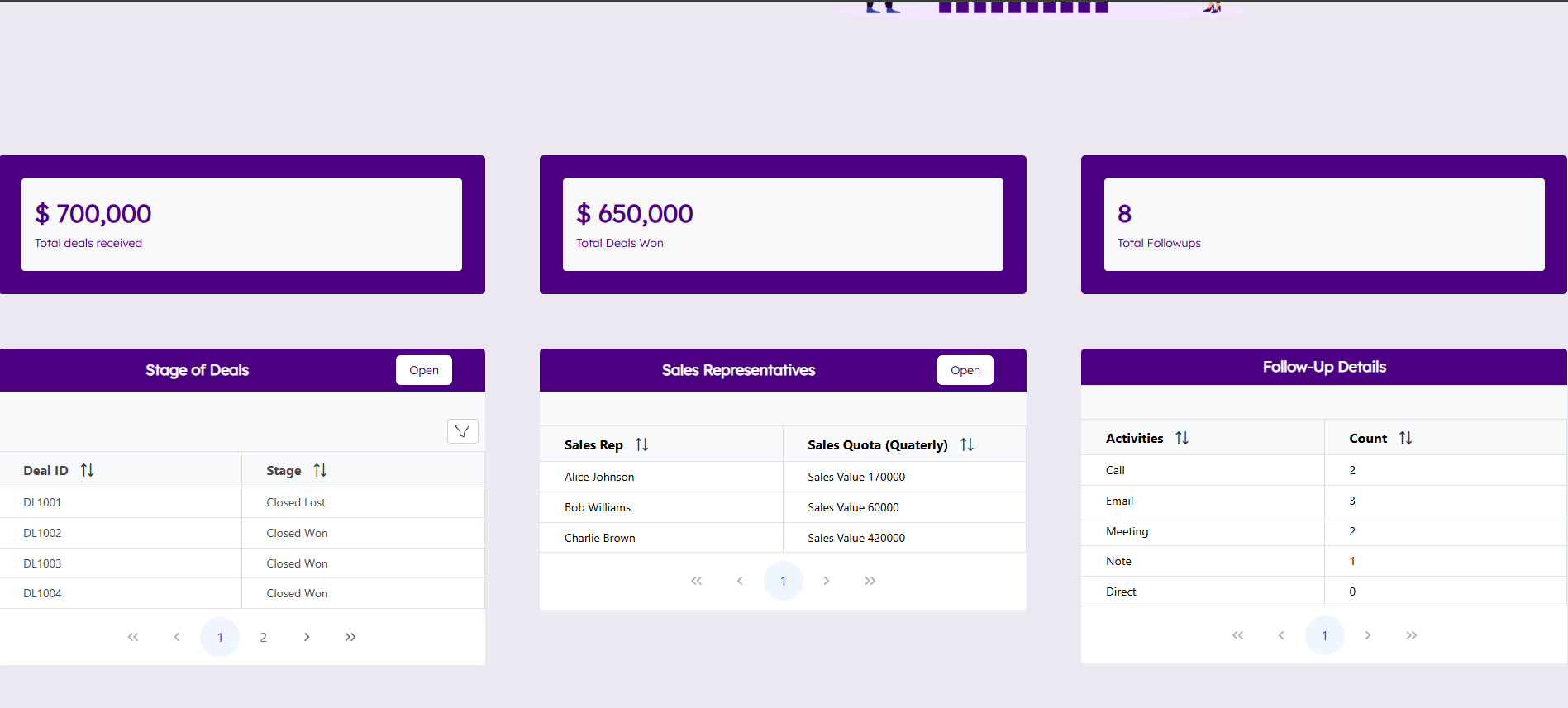Click the Sales Quota (Quaterly) header
The width and height of the screenshot is (1568, 708).
click(x=904, y=444)
